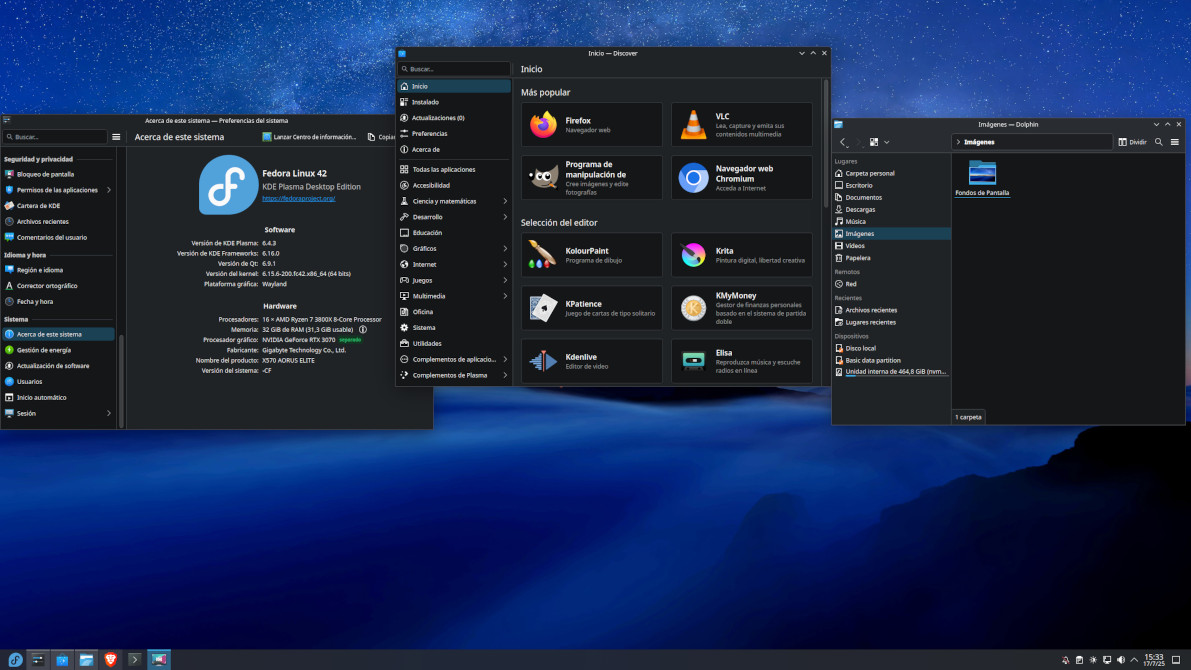Select Oficina category in Discover
This screenshot has width=1191, height=670.
pos(454,312)
